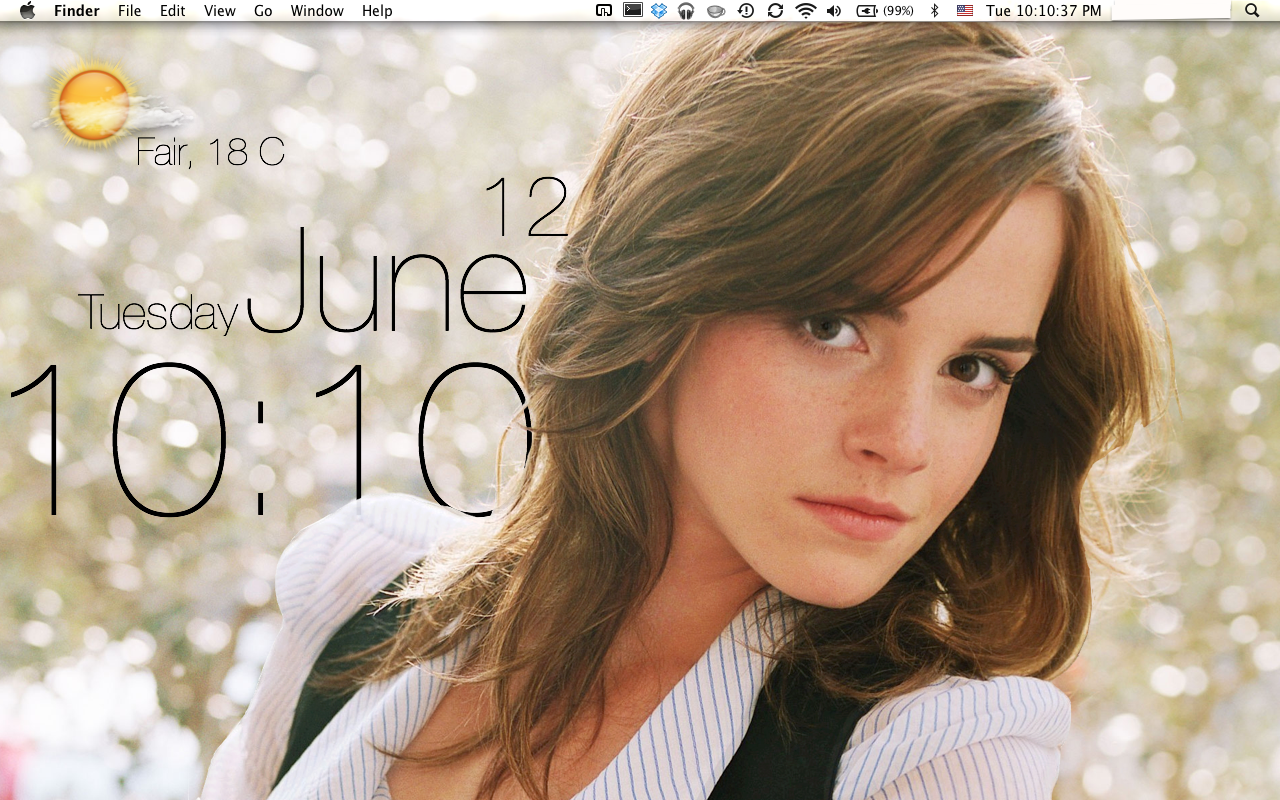1280x800 pixels.
Task: Toggle the Caffeine coffee cup icon
Action: 716,11
